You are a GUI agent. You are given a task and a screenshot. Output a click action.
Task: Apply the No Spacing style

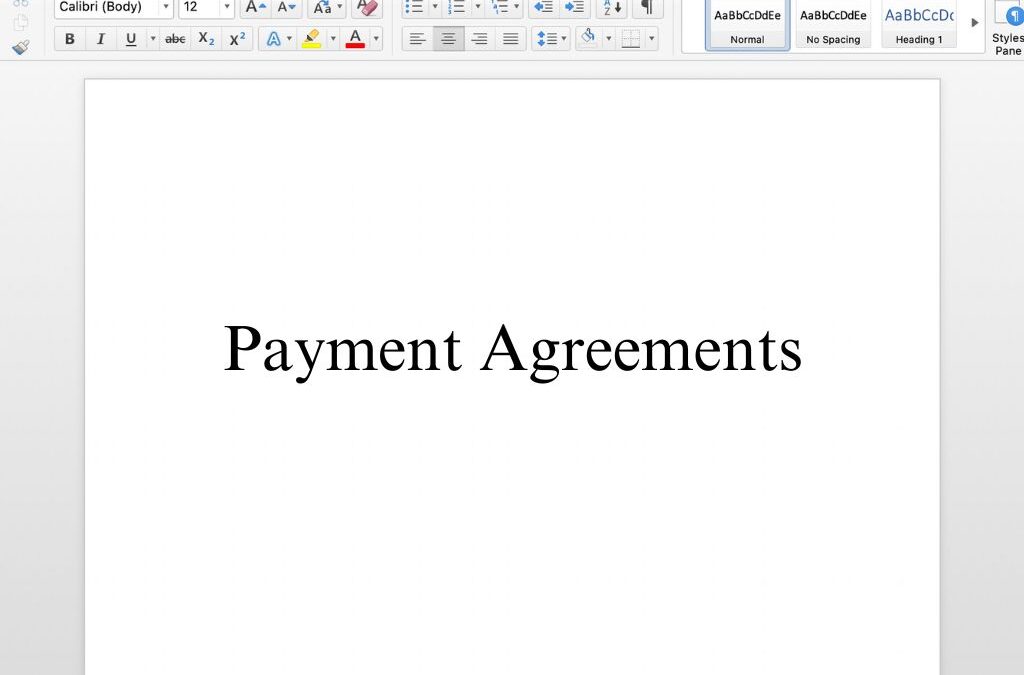tap(833, 24)
